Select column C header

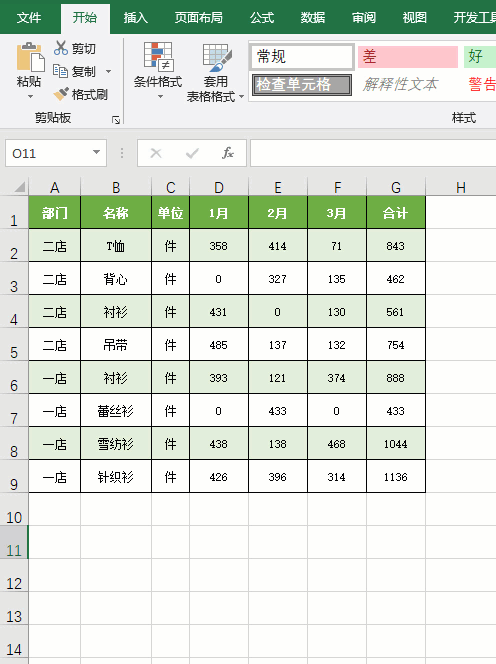click(x=170, y=187)
